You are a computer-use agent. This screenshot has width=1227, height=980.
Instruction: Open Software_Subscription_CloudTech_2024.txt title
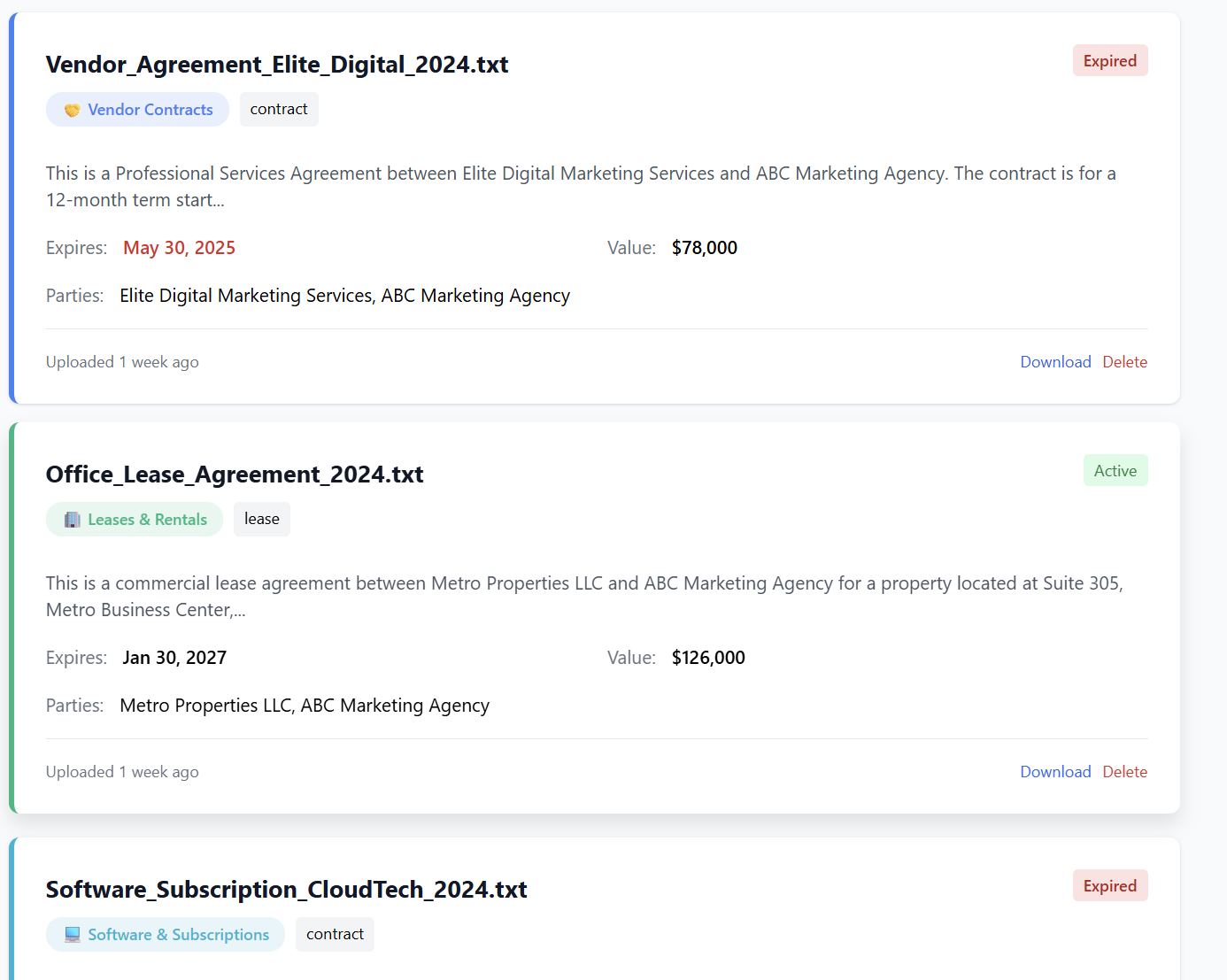tap(286, 890)
